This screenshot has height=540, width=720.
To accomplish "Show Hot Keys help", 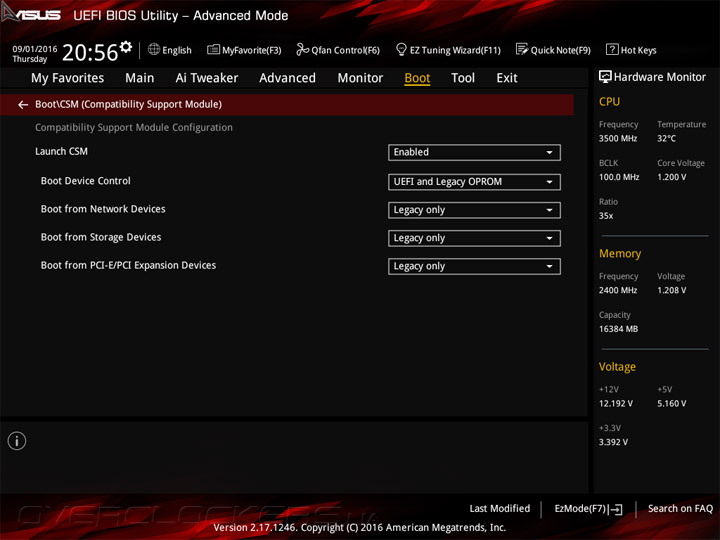I will coord(631,50).
